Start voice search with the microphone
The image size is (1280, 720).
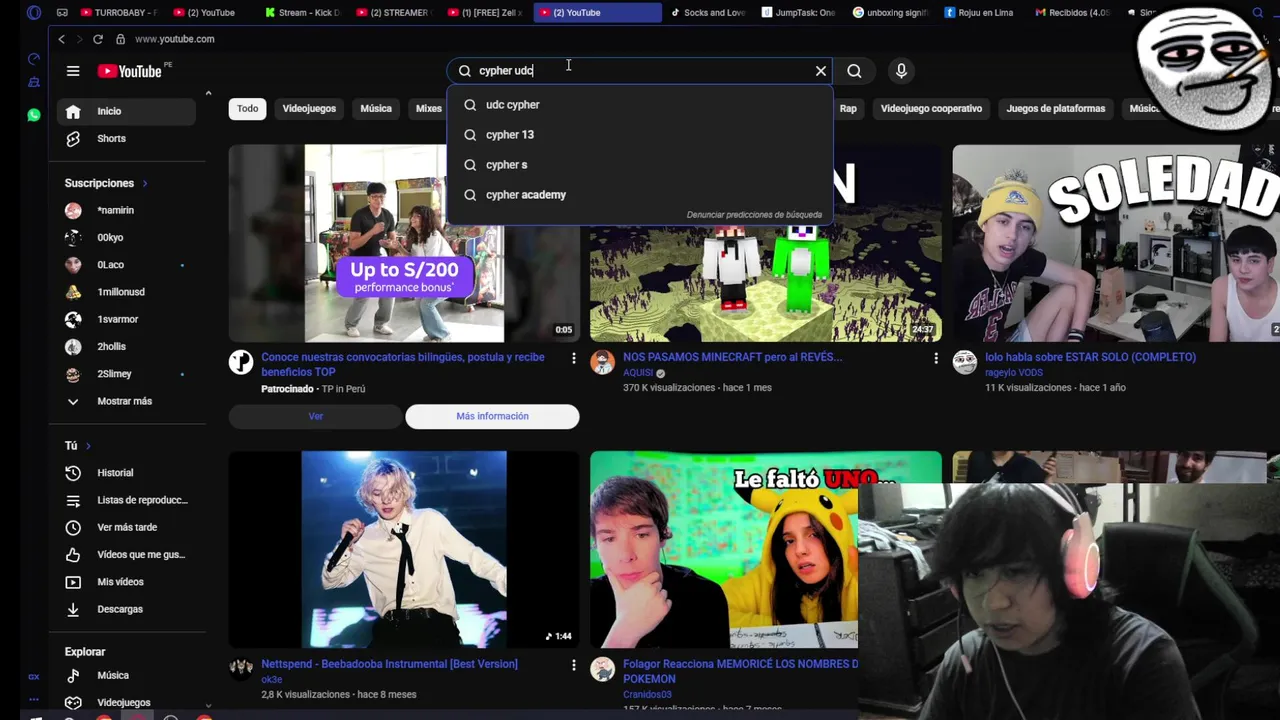901,71
